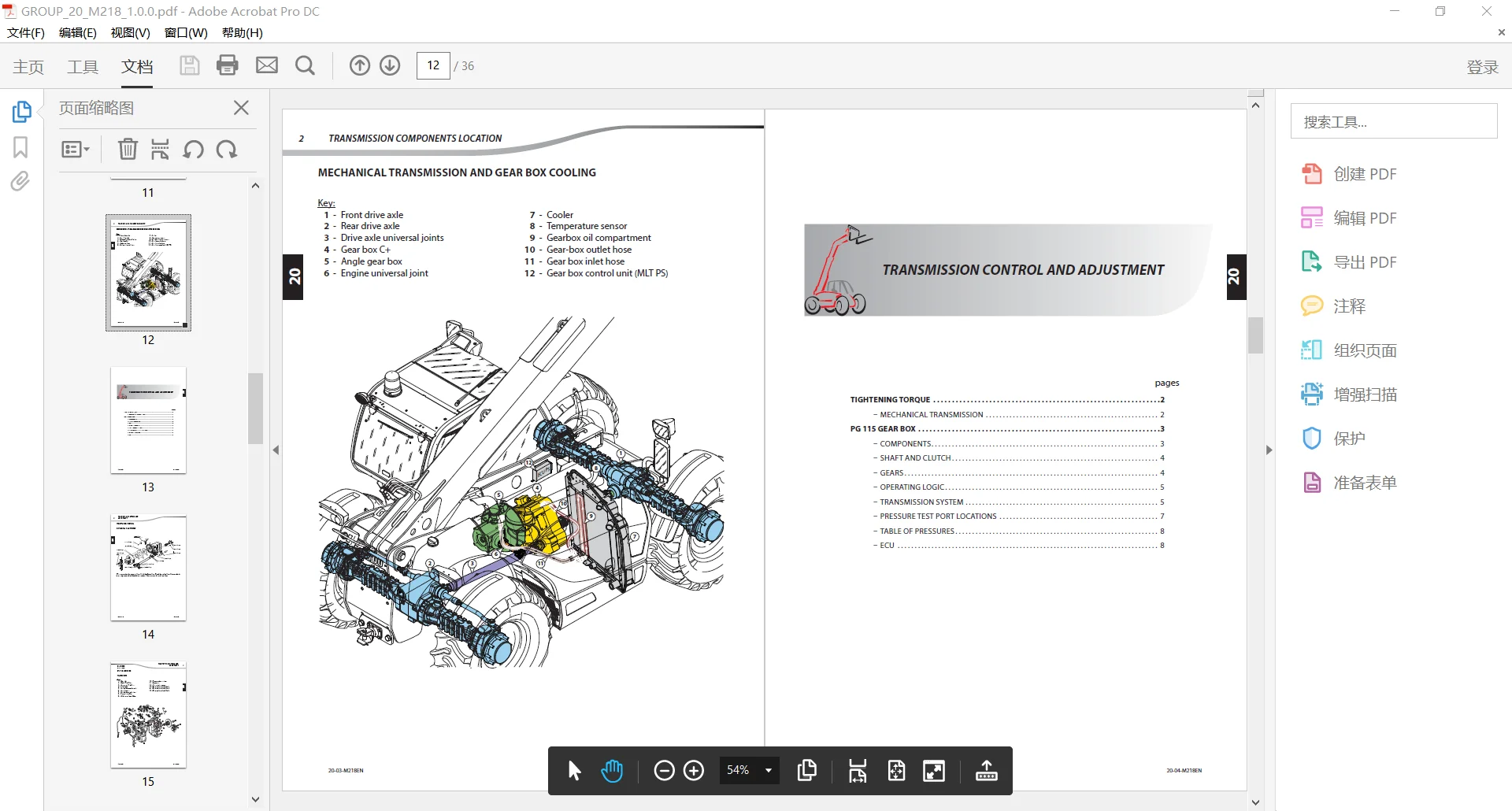Open the 准备表单 tool
Screen dimensions: 1512x811
click(1350, 483)
